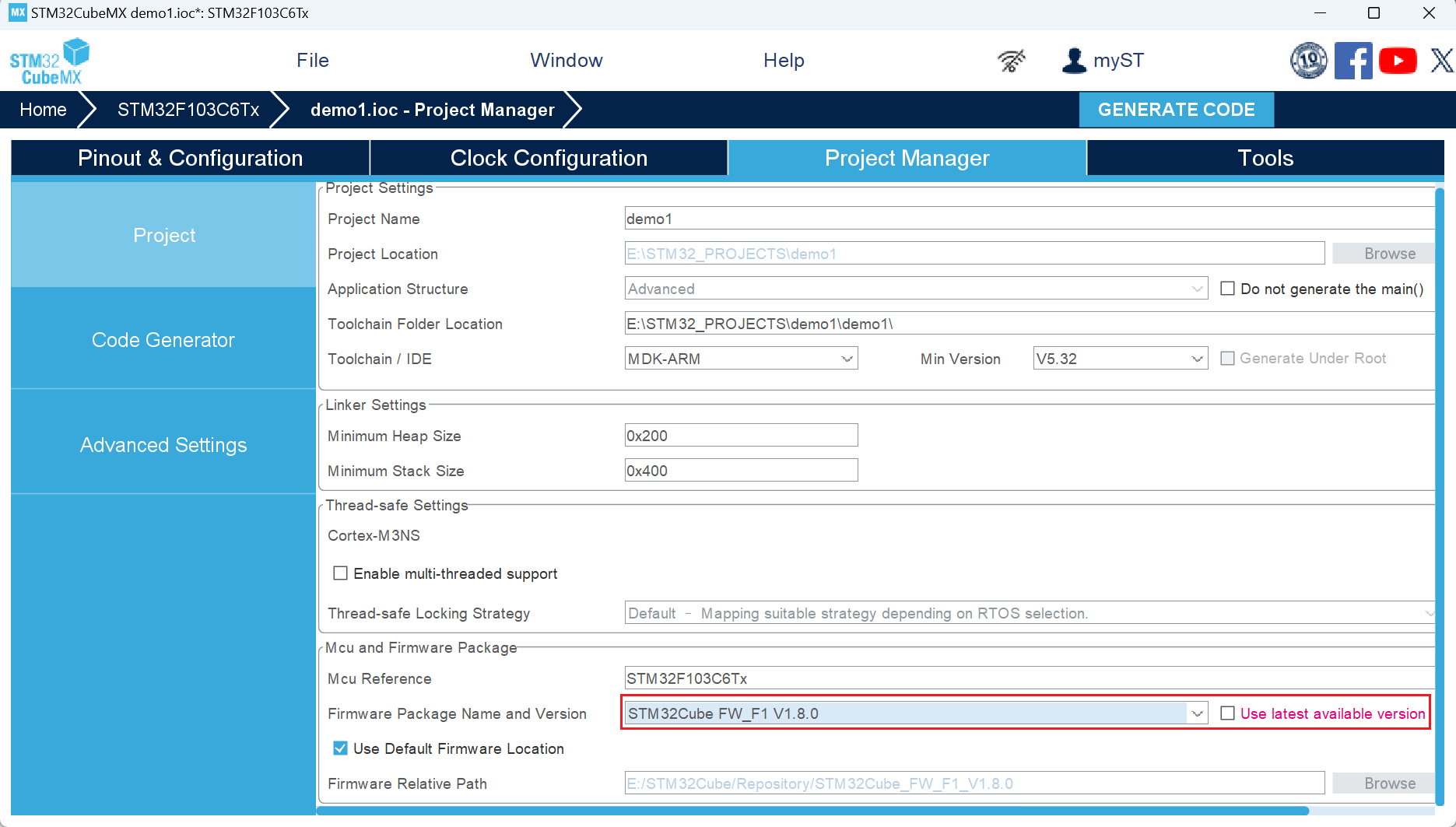Expand the Application Structure dropdown

(x=916, y=289)
